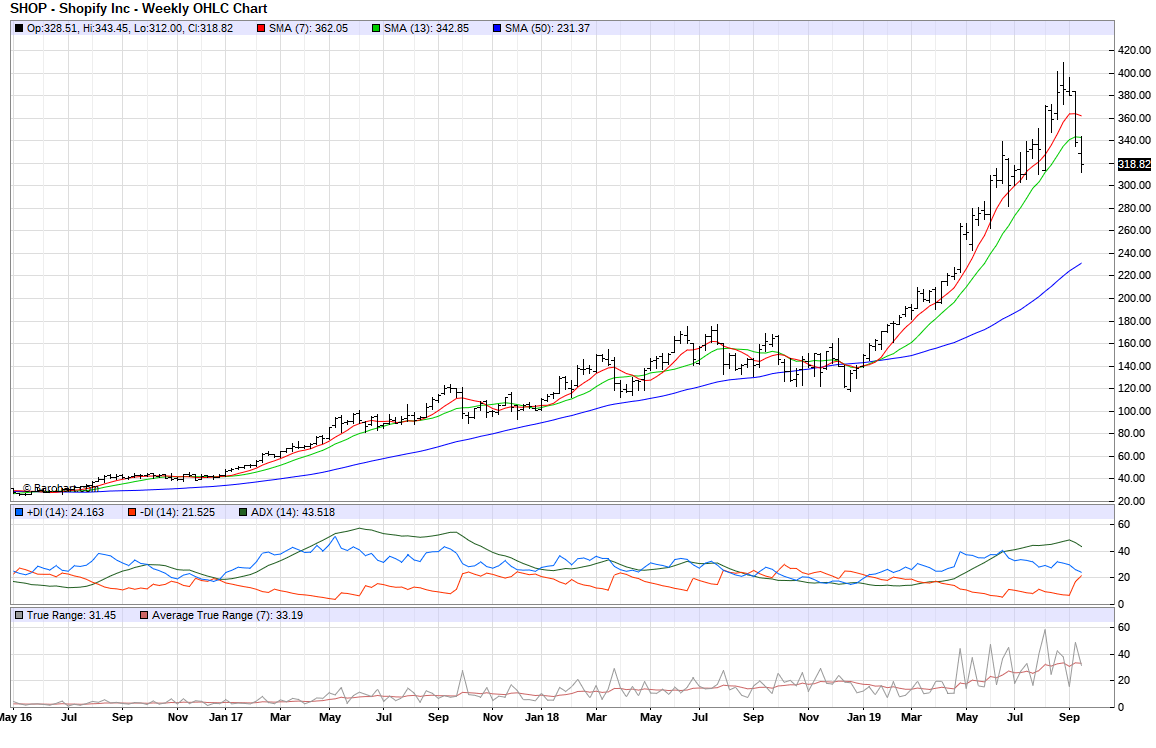Select the dark green ADX (14) marker
The image size is (1156, 748).
point(243,512)
